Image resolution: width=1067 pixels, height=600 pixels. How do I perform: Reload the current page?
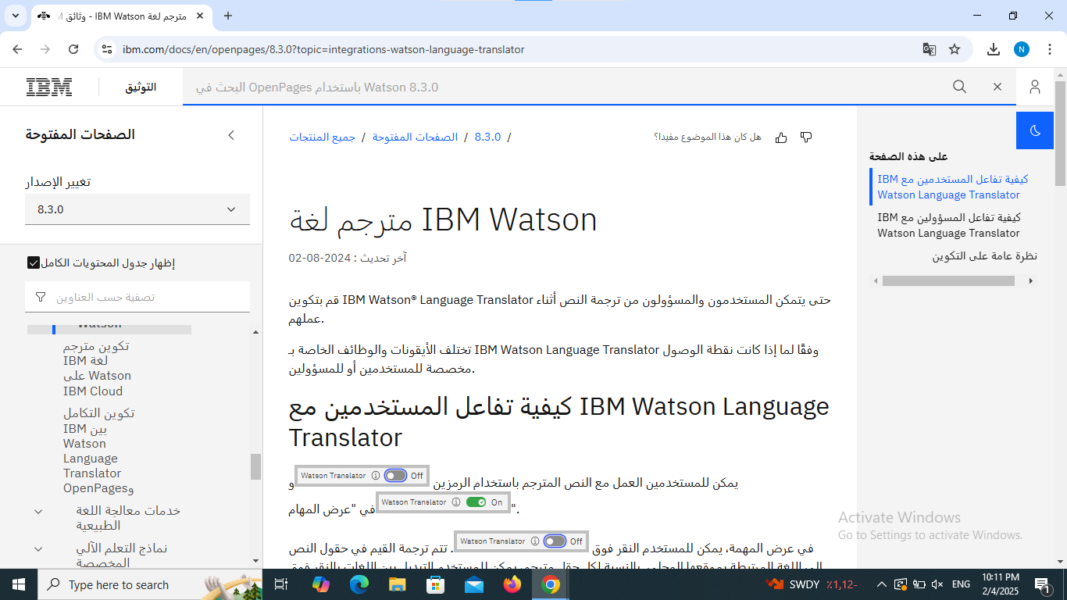coord(73,49)
